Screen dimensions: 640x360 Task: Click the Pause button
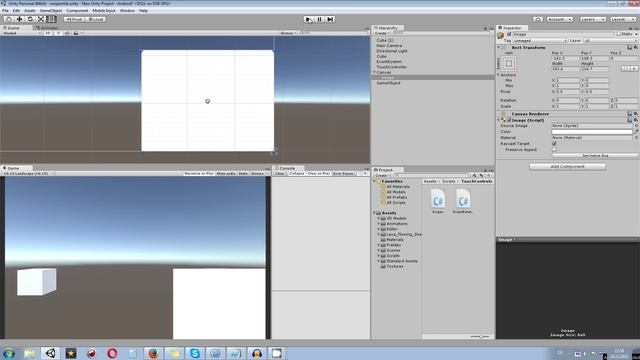[320, 19]
